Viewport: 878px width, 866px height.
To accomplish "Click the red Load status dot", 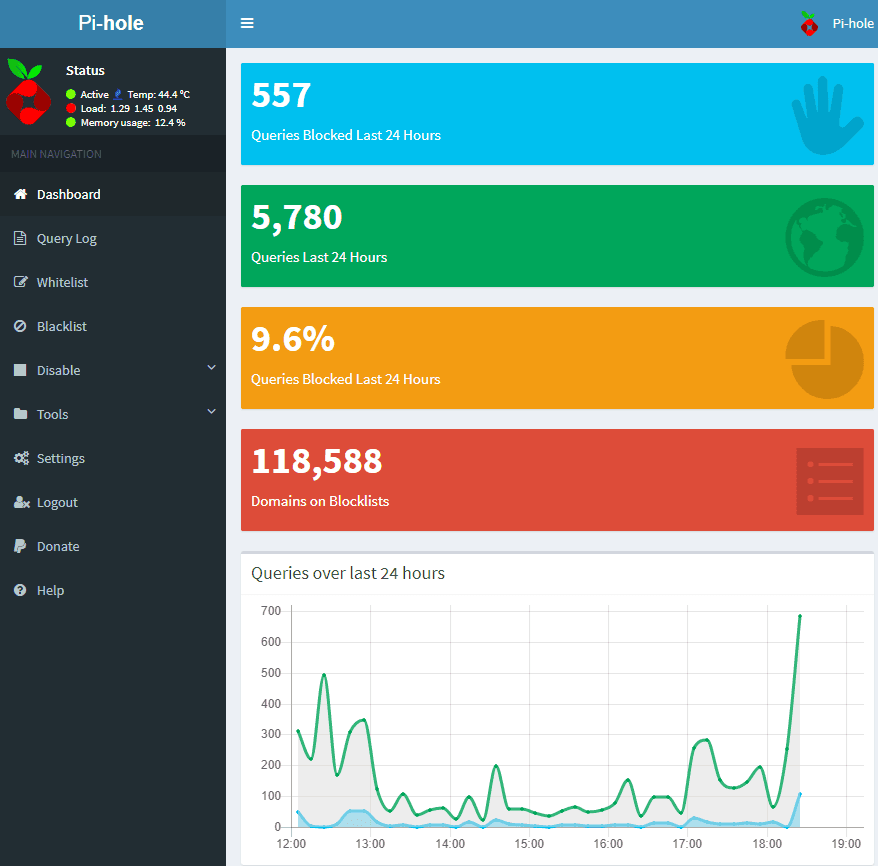I will click(71, 108).
